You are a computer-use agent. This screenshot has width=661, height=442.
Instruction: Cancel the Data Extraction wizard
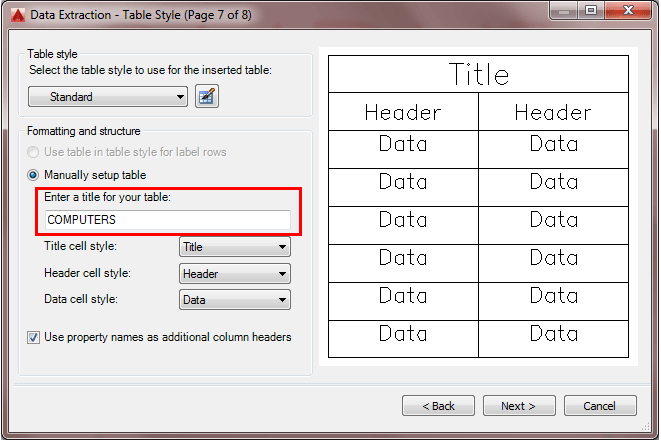[600, 406]
